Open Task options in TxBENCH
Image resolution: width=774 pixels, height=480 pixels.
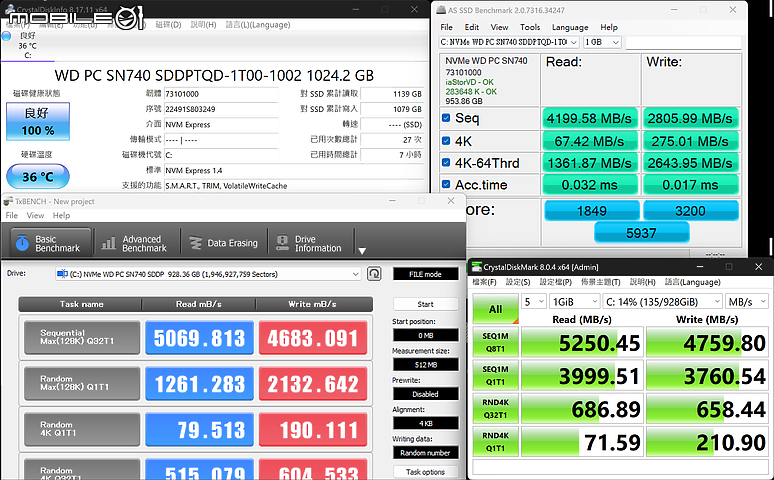pyautogui.click(x=426, y=472)
